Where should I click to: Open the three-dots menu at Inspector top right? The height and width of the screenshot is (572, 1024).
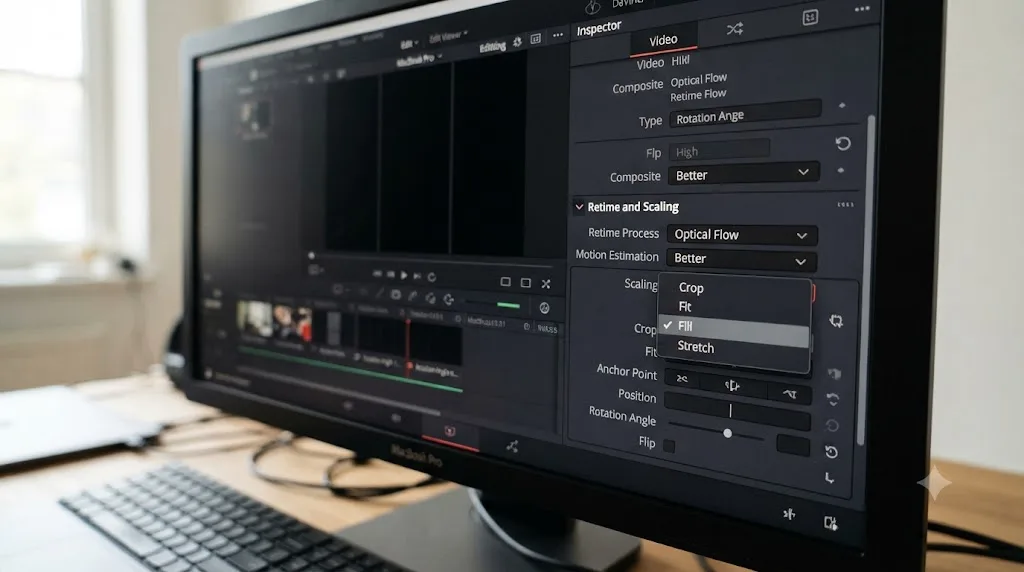click(862, 9)
